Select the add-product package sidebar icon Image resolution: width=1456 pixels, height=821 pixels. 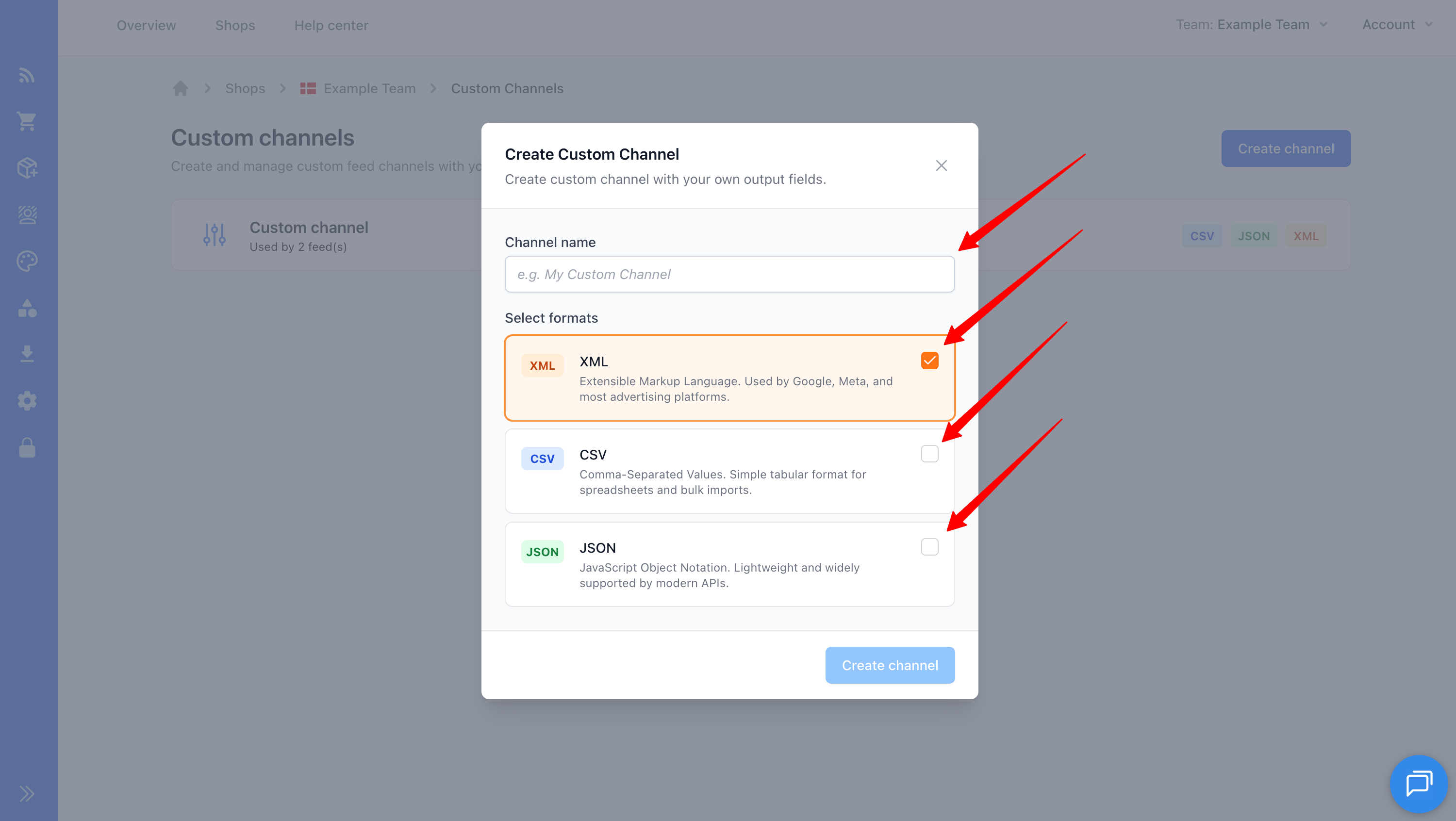(27, 168)
